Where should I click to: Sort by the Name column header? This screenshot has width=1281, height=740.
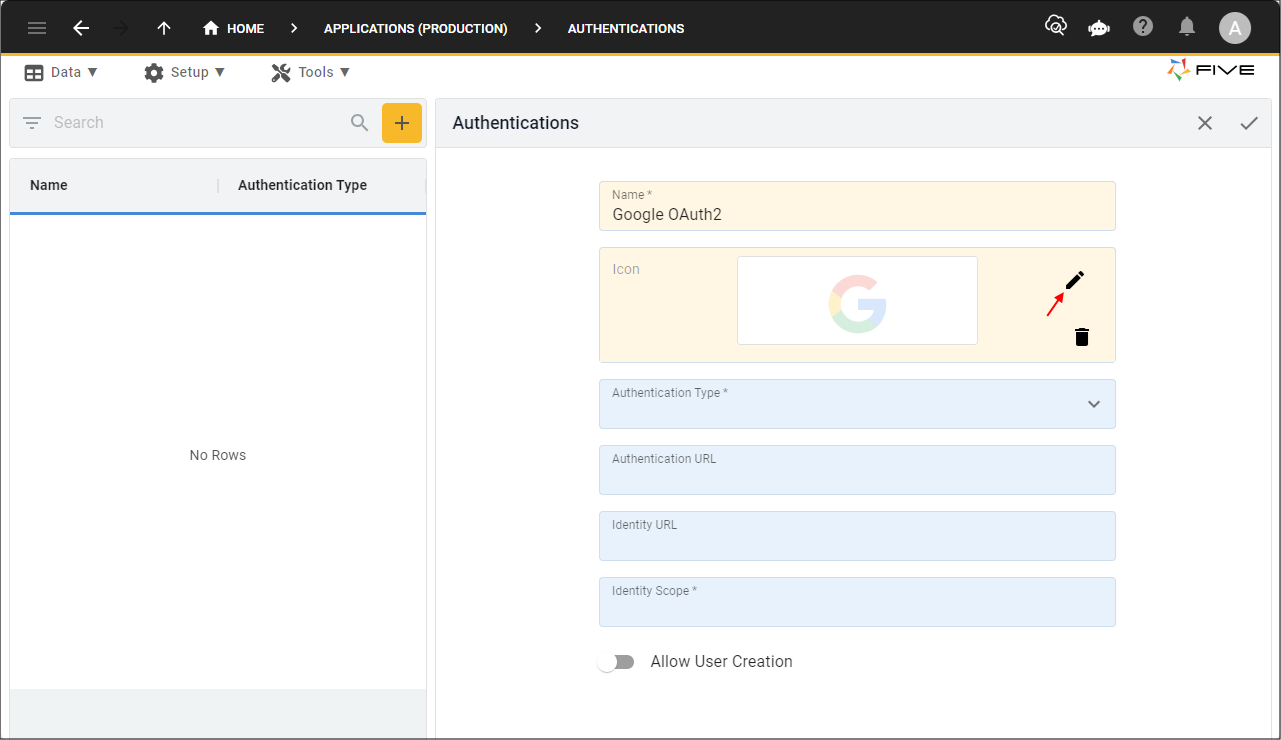pos(49,185)
